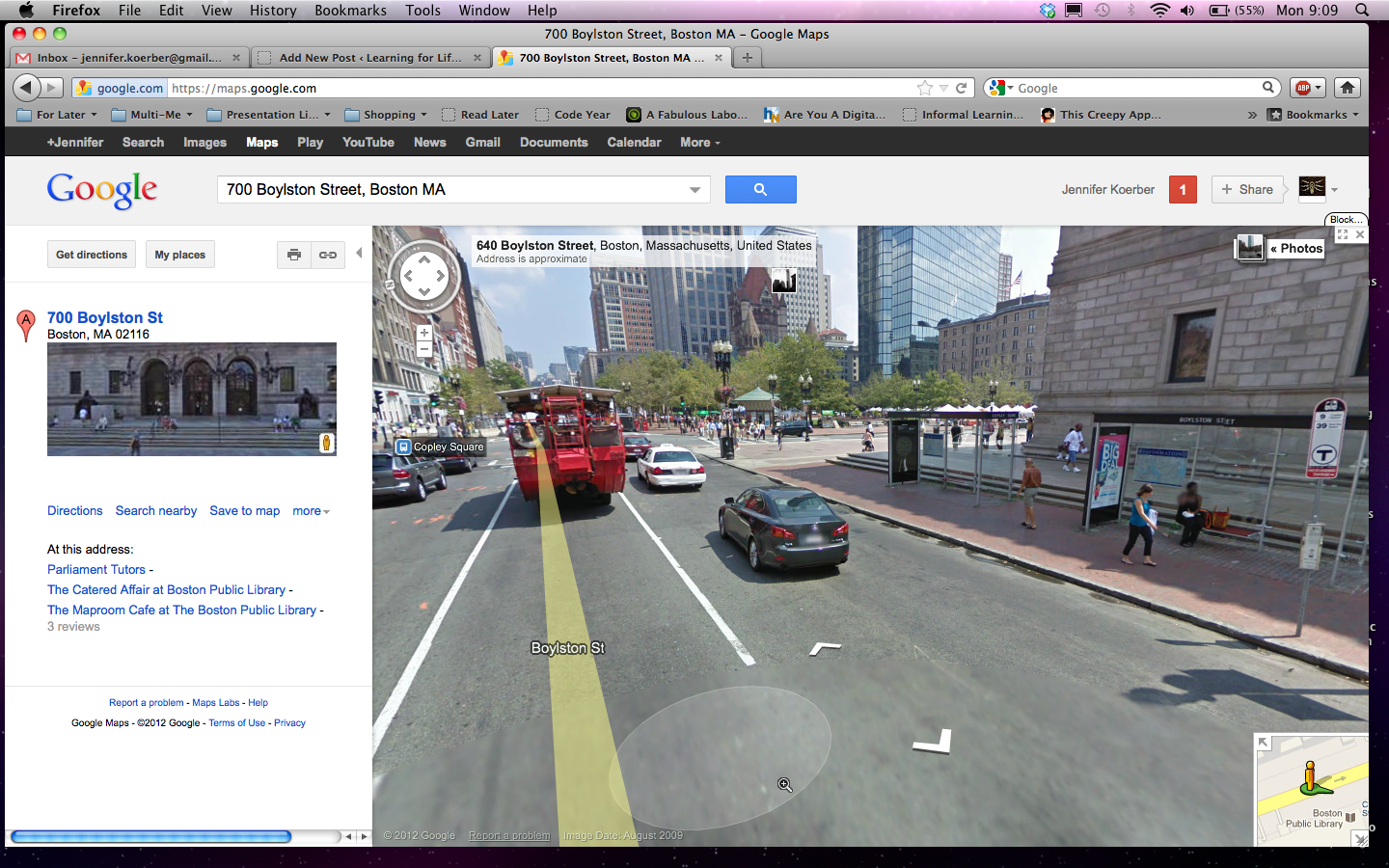Click the red A map marker
This screenshot has height=868, width=1389.
pyautogui.click(x=26, y=325)
